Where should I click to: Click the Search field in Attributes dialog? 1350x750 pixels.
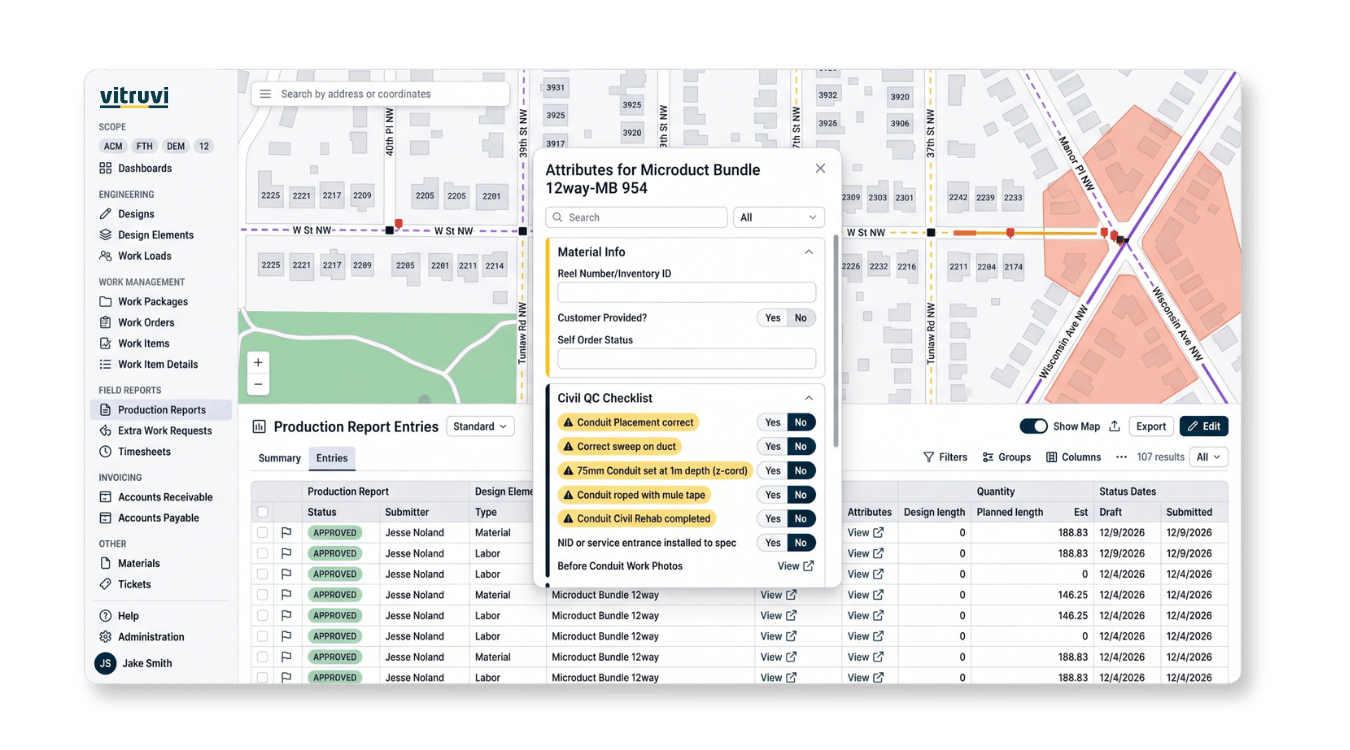[x=637, y=217]
